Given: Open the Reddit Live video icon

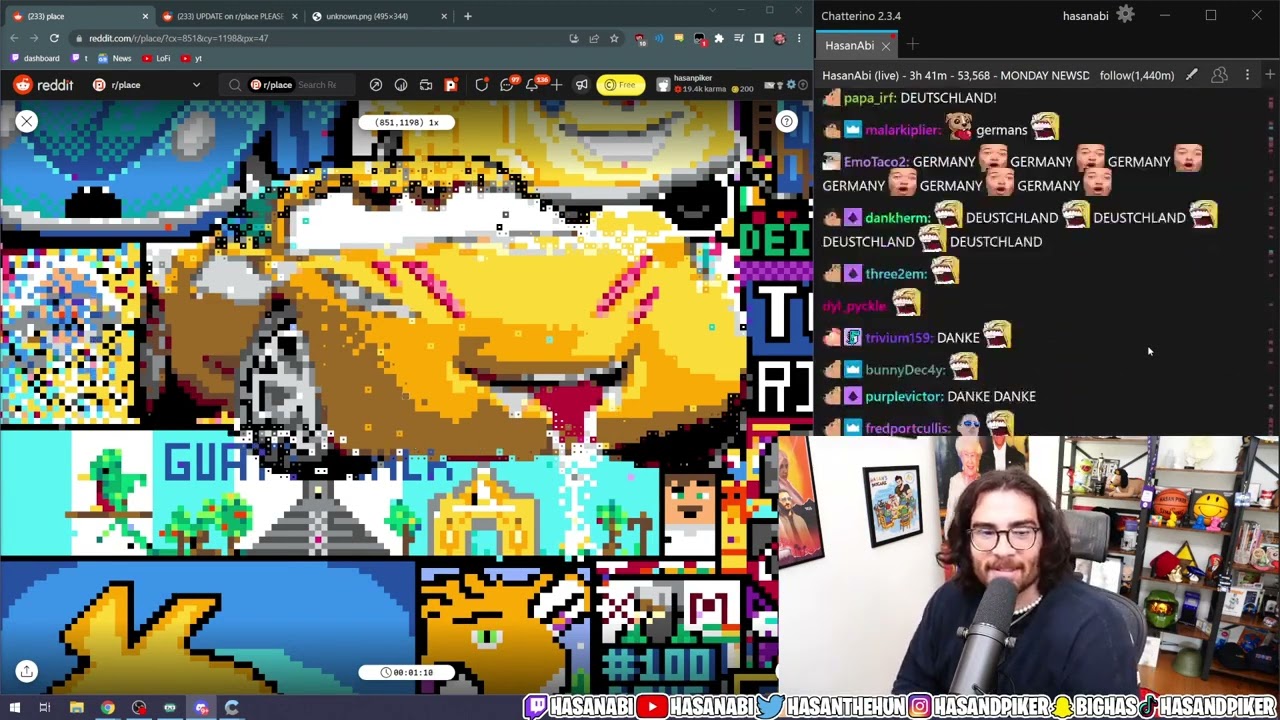Looking at the screenshot, I should (426, 85).
